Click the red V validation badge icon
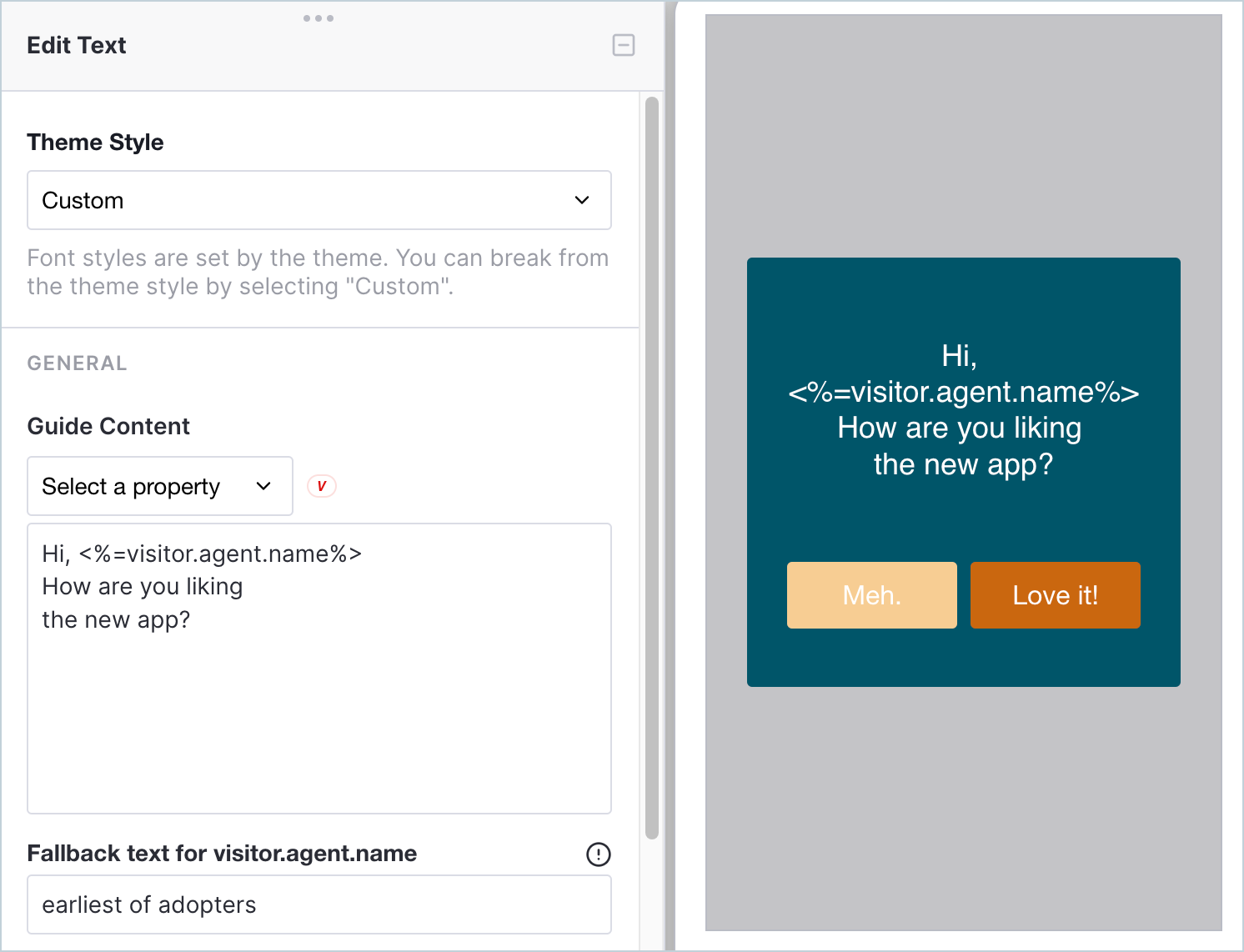 pos(322,486)
